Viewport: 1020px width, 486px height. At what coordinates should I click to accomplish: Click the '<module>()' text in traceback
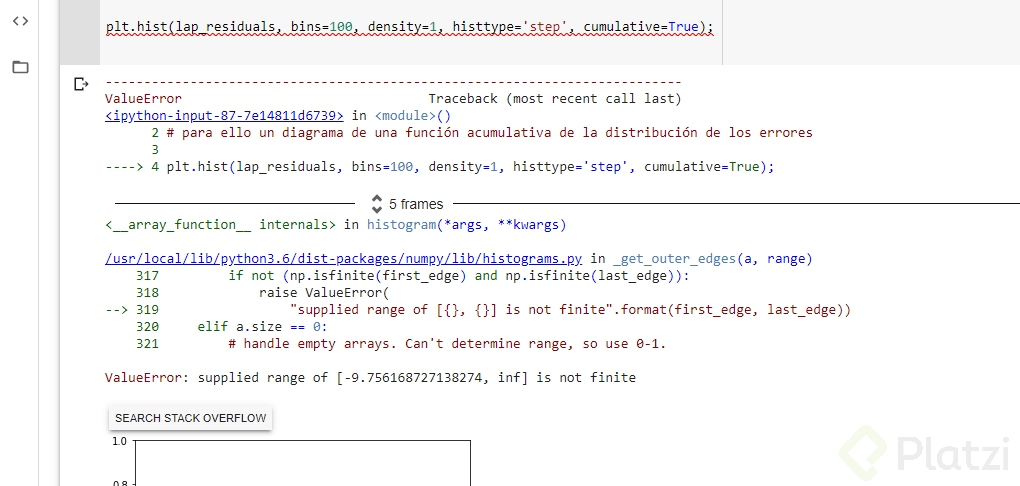[x=413, y=116]
